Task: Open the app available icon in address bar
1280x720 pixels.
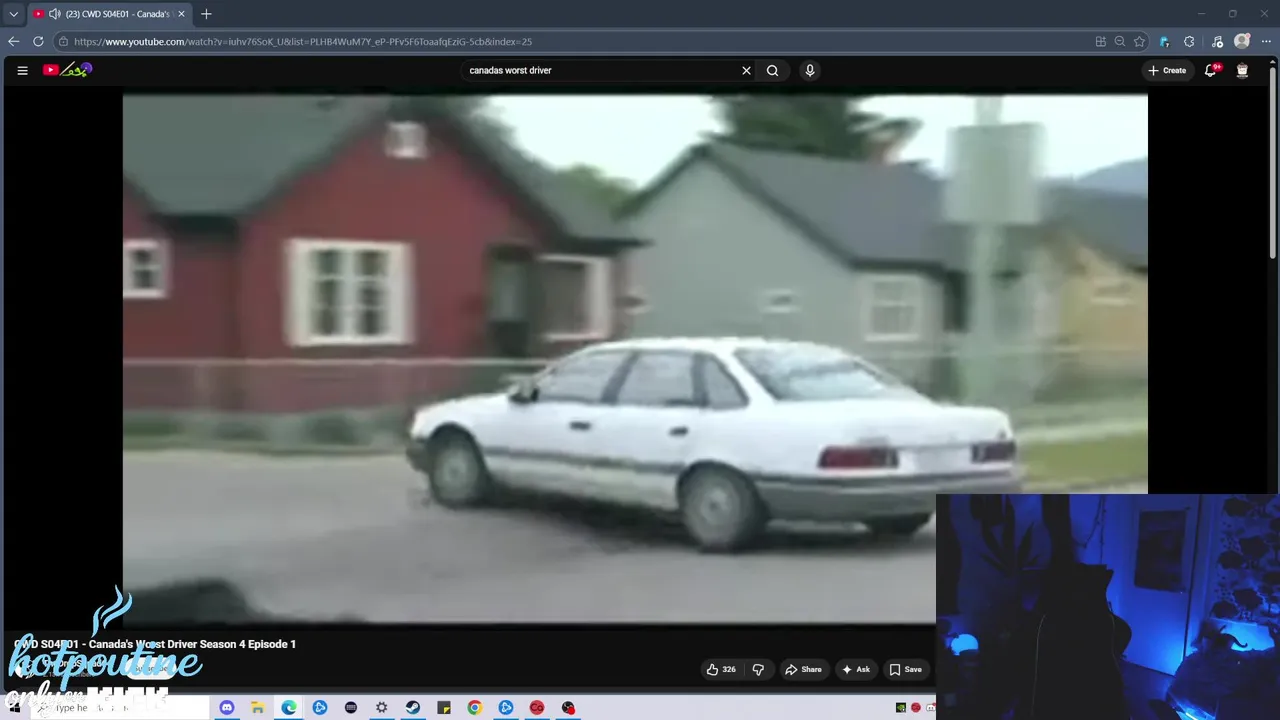Action: click(1101, 42)
